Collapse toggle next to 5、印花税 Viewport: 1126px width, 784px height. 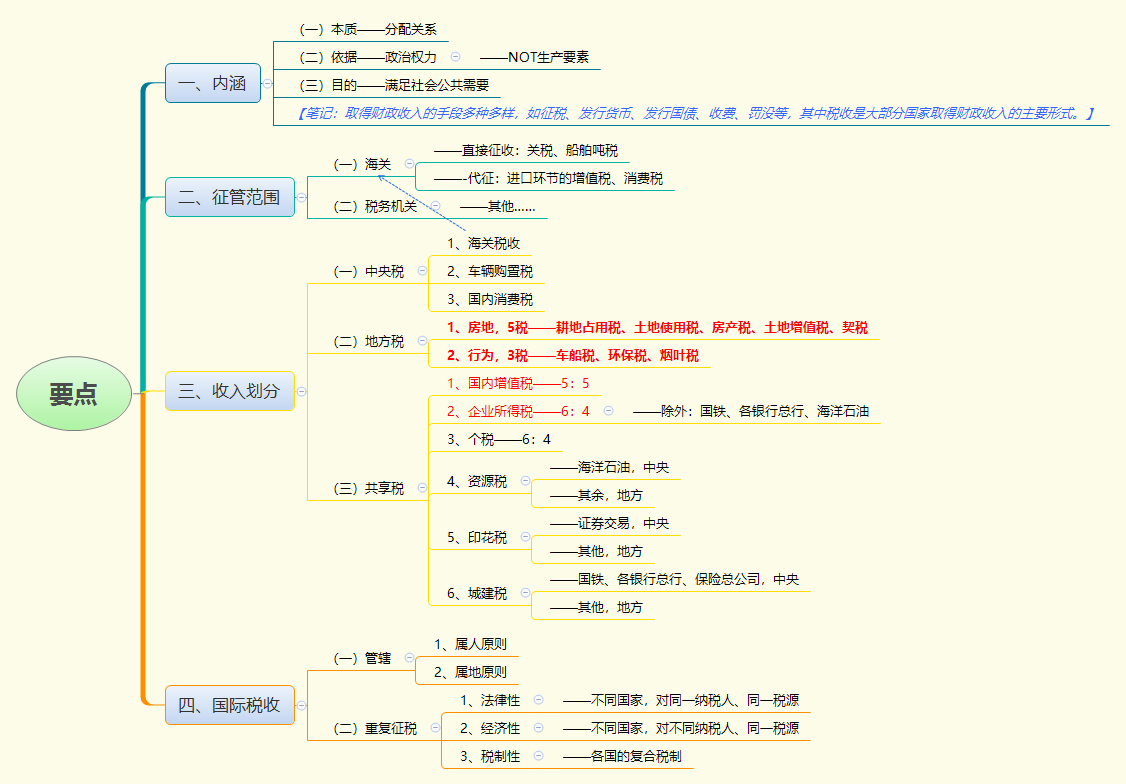(525, 536)
